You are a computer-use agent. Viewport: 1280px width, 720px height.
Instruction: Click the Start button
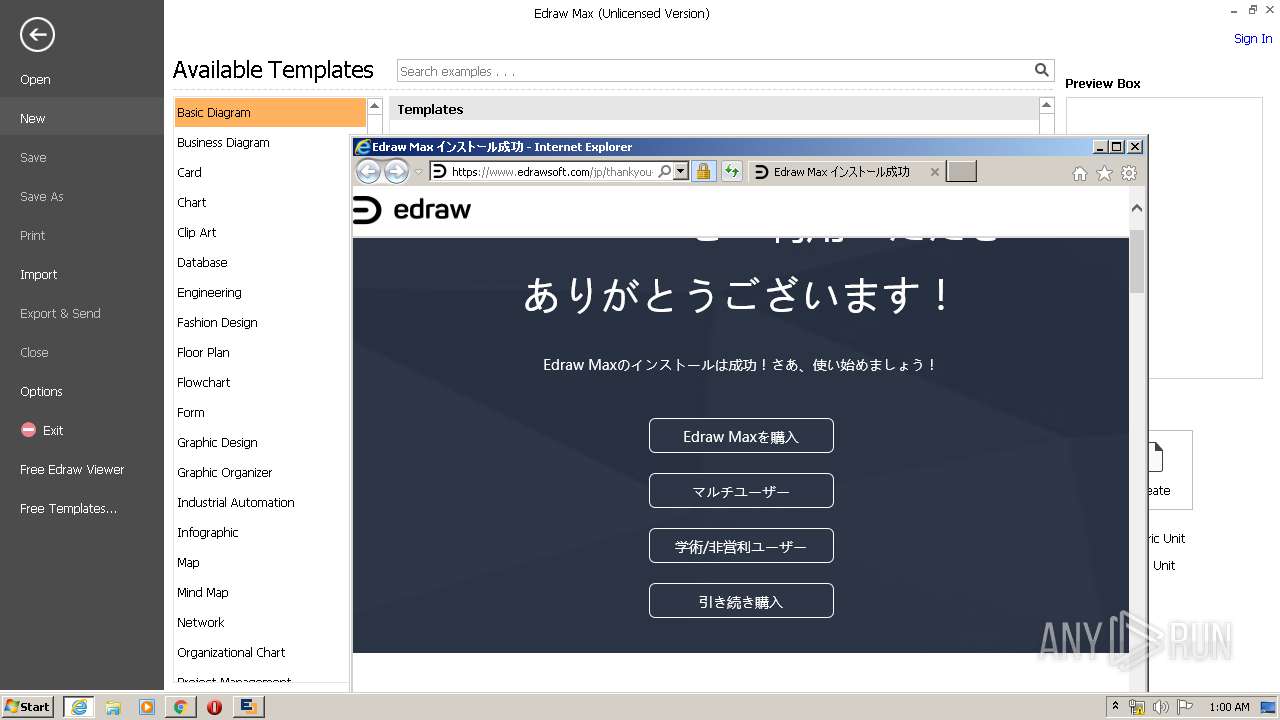coord(27,706)
